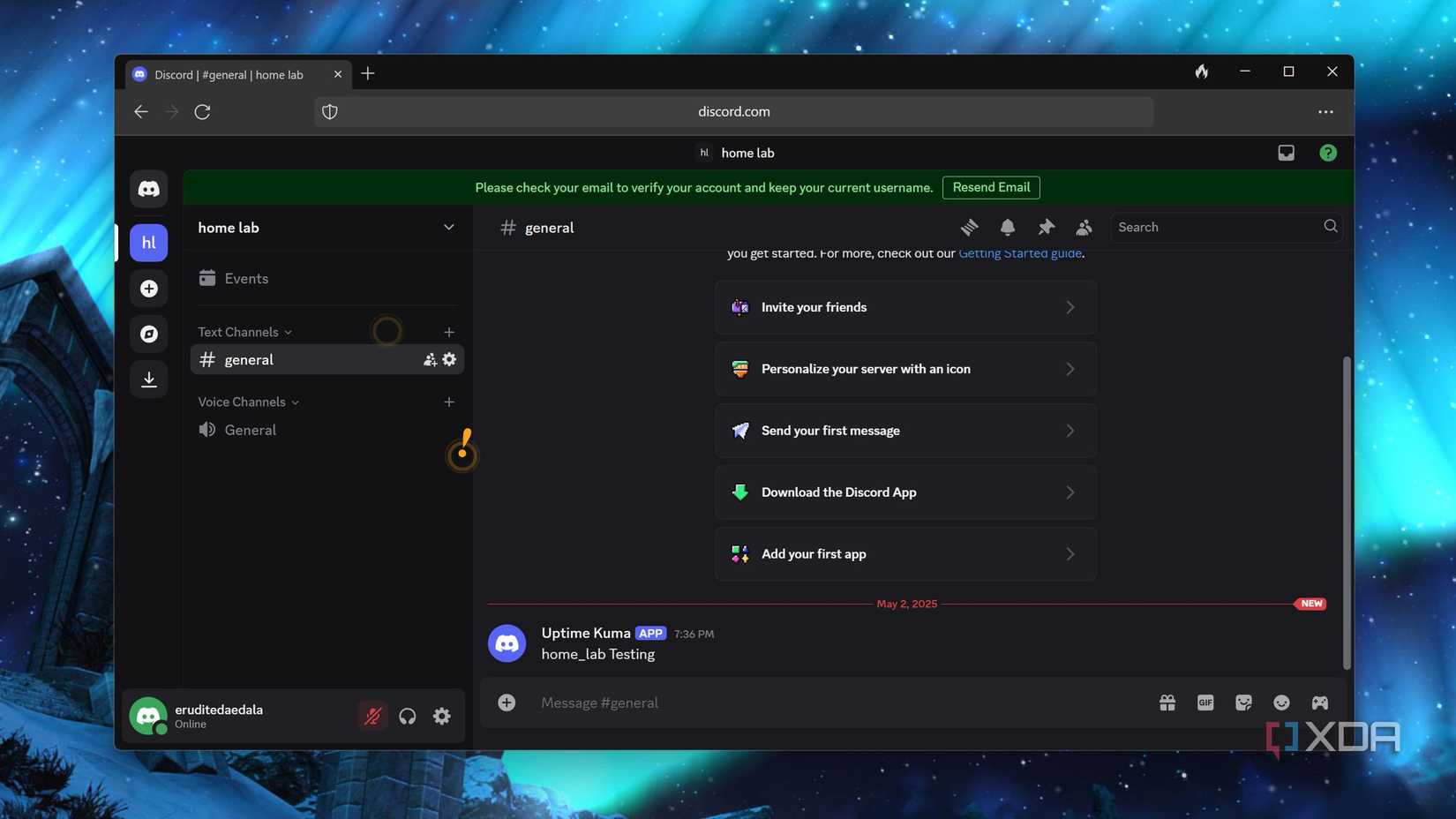The image size is (1456, 819).
Task: Open the Threads icon in channel header
Action: coord(970,228)
